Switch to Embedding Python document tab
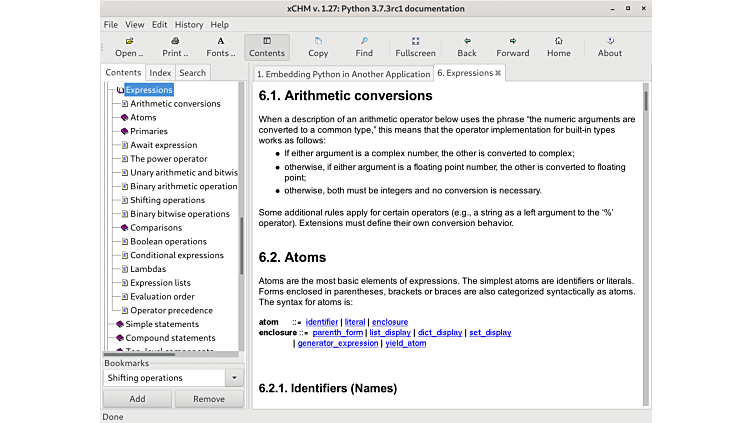 343,74
